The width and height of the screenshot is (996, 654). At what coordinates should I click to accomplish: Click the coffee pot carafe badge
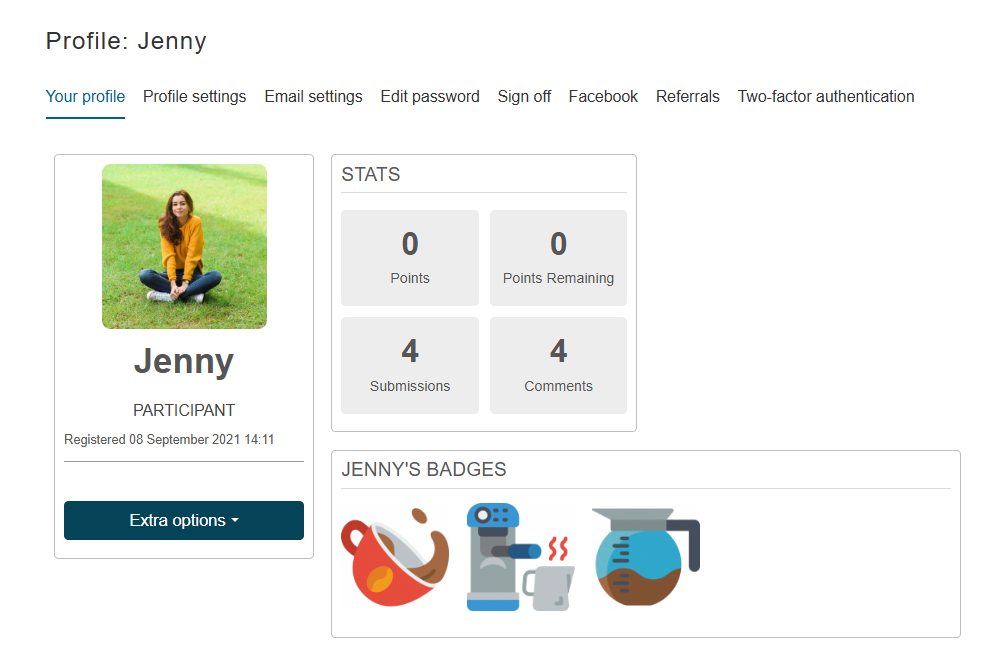[x=645, y=557]
